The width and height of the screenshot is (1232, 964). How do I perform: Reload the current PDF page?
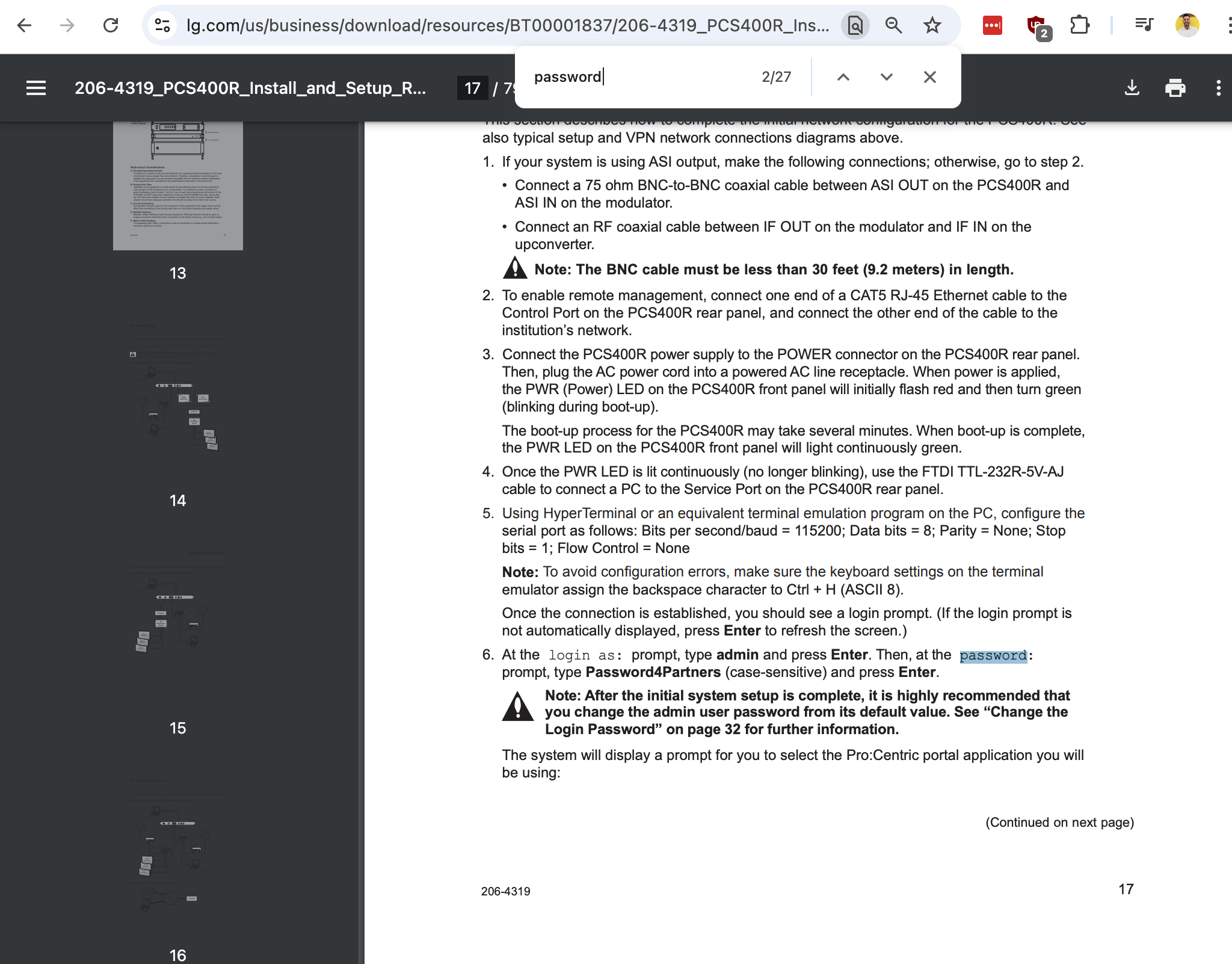coord(111,25)
